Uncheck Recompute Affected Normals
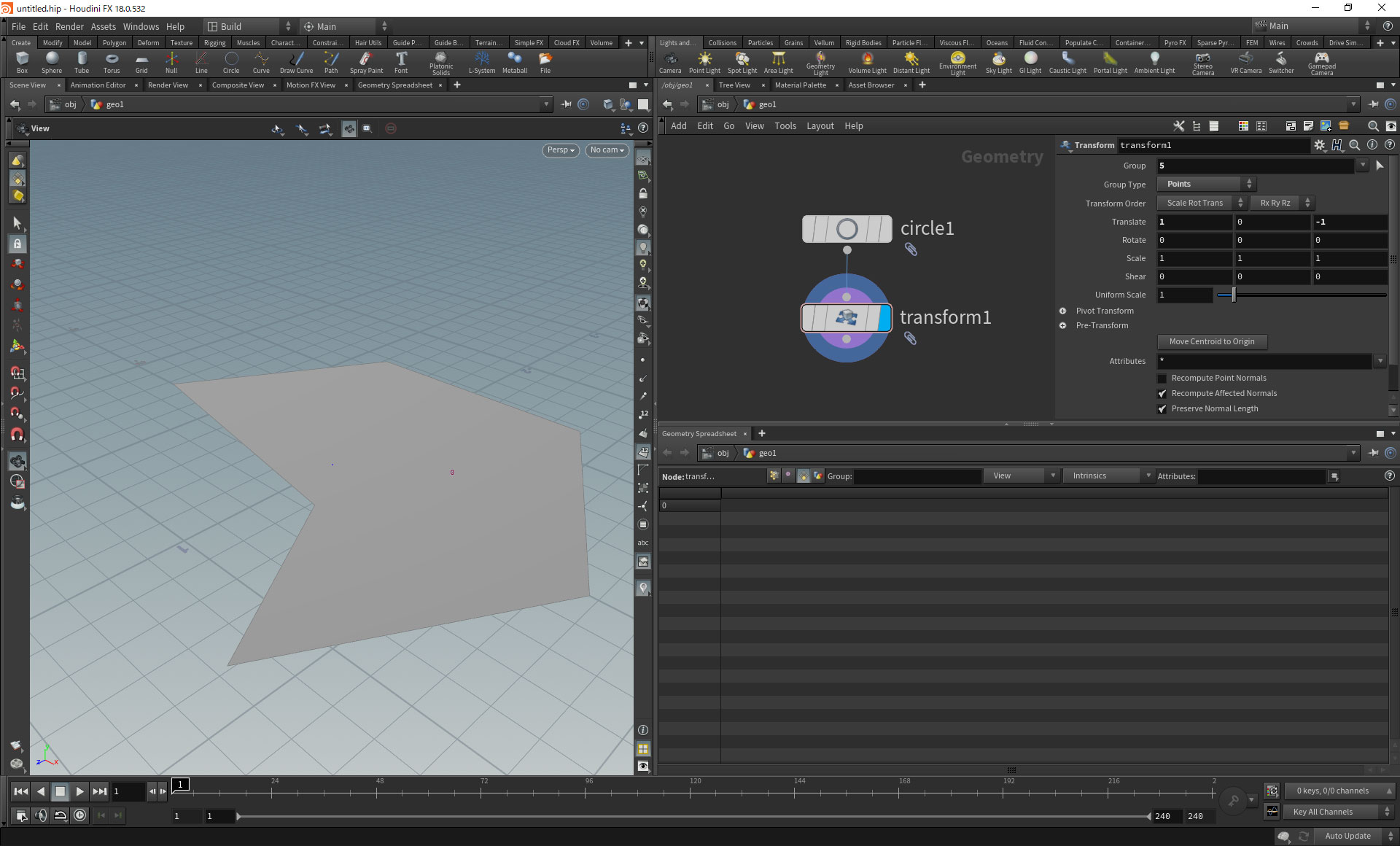1400x846 pixels. point(1162,394)
